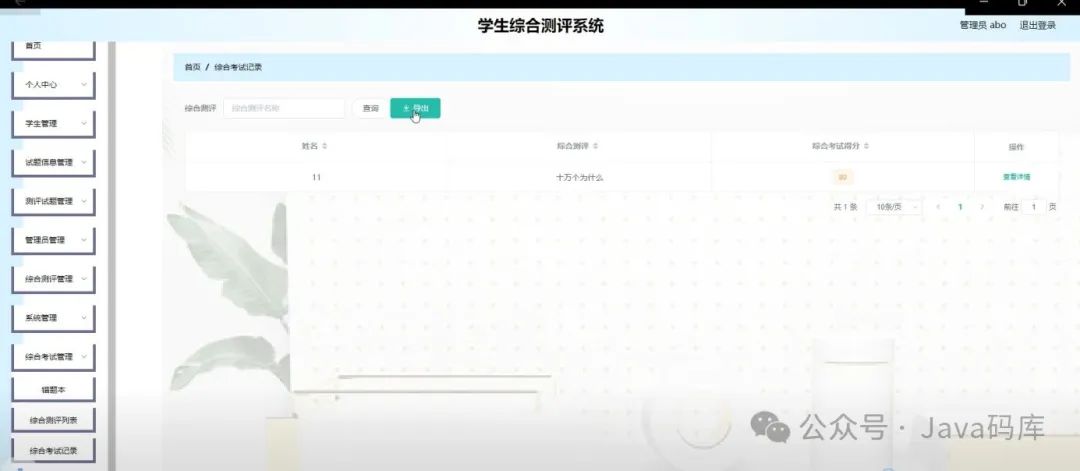
Task: Click the green 导出 export button
Action: click(415, 108)
